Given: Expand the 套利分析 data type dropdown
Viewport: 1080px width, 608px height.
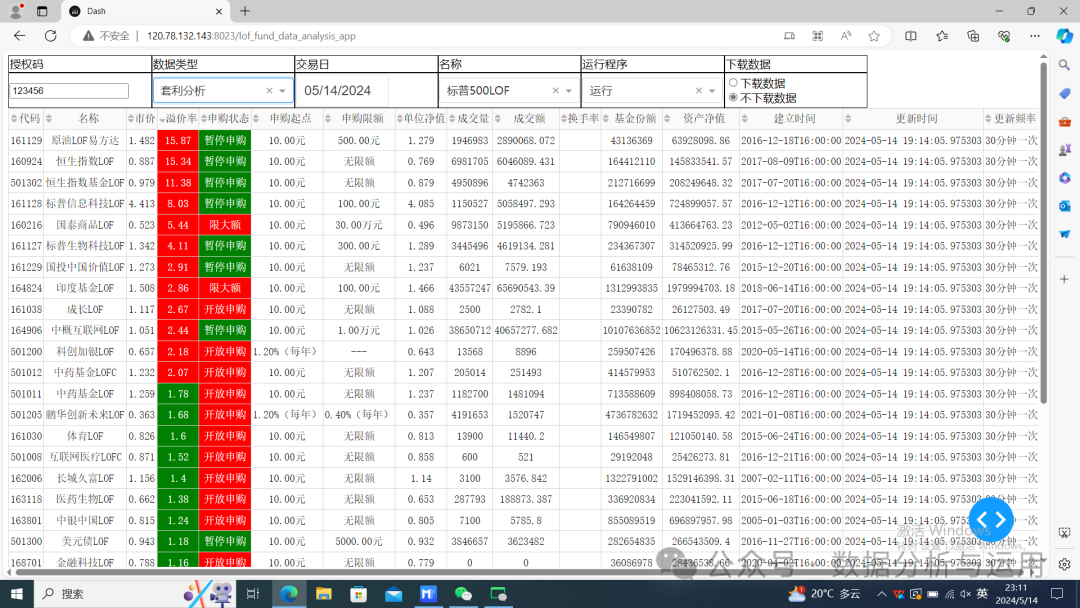Looking at the screenshot, I should click(x=282, y=91).
